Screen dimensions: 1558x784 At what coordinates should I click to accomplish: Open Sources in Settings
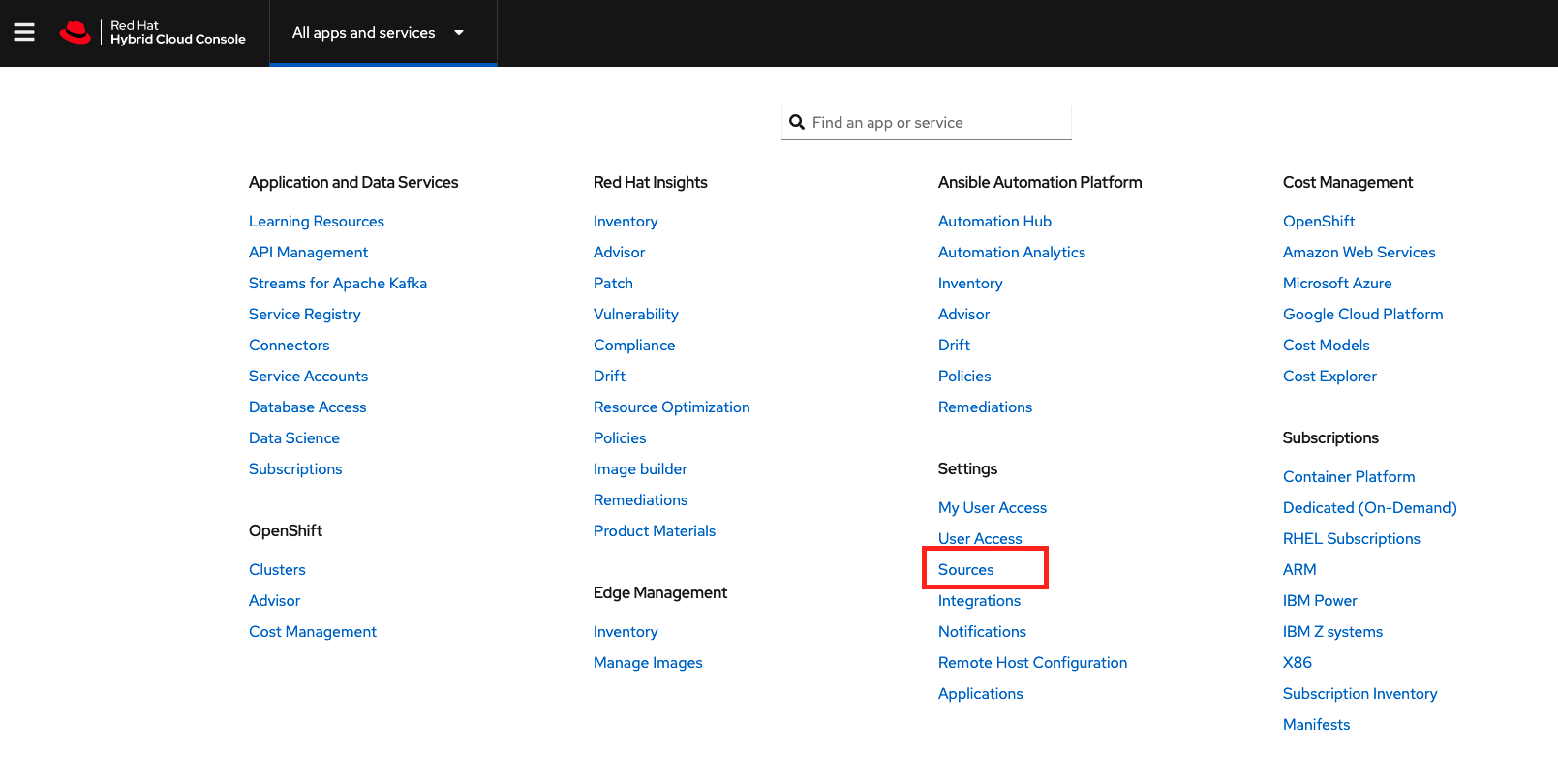tap(965, 570)
